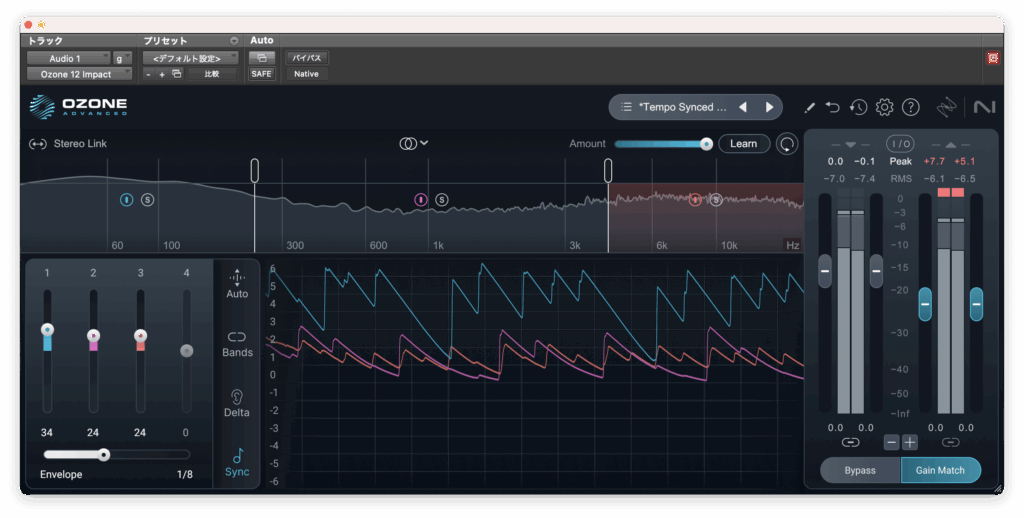The height and width of the screenshot is (518, 1024).
Task: Select the Sync mode tab
Action: coord(237,463)
